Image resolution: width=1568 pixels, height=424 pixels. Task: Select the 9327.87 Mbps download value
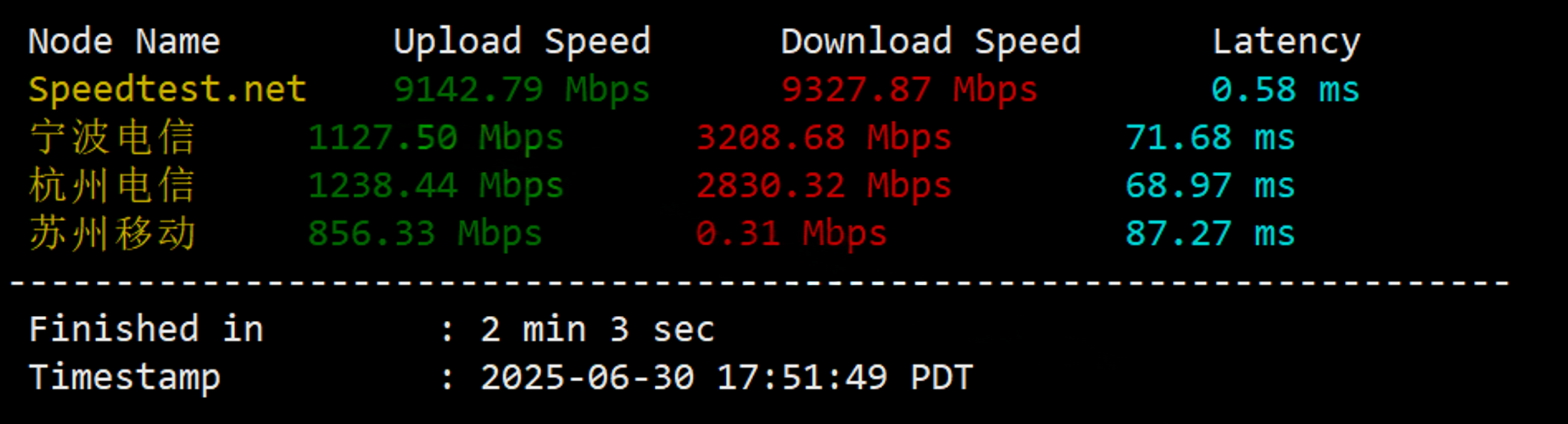pos(909,90)
